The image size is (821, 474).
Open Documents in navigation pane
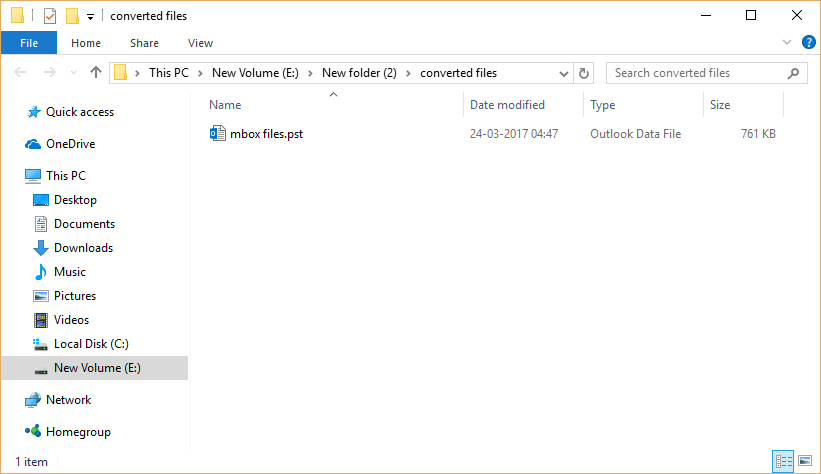[84, 224]
